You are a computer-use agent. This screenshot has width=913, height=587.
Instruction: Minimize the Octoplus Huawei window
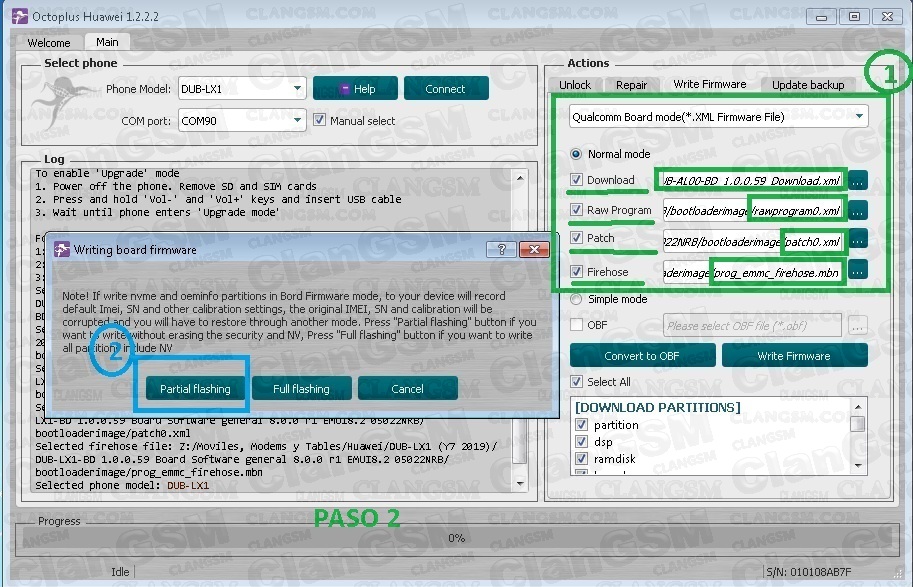pyautogui.click(x=821, y=17)
